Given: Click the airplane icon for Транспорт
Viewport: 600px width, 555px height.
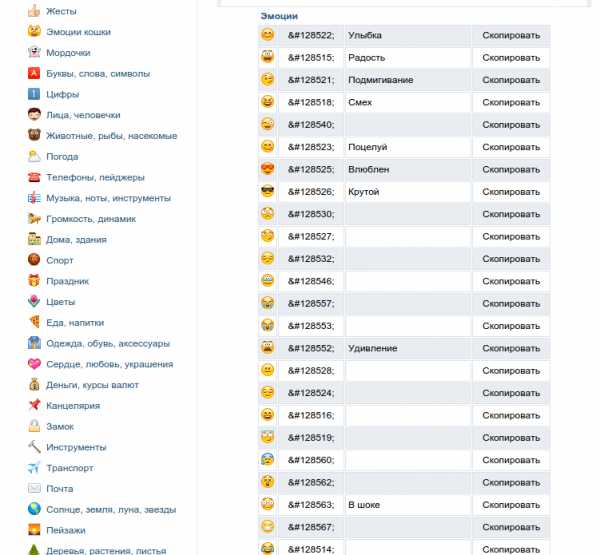Looking at the screenshot, I should (x=34, y=467).
